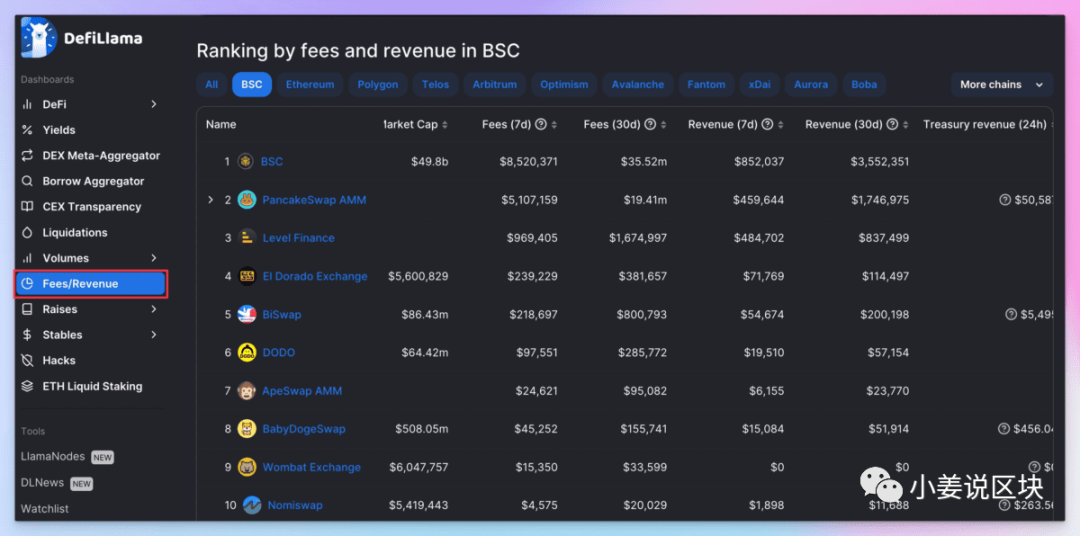The image size is (1080, 536).
Task: Open the More chains dropdown
Action: [1002, 85]
